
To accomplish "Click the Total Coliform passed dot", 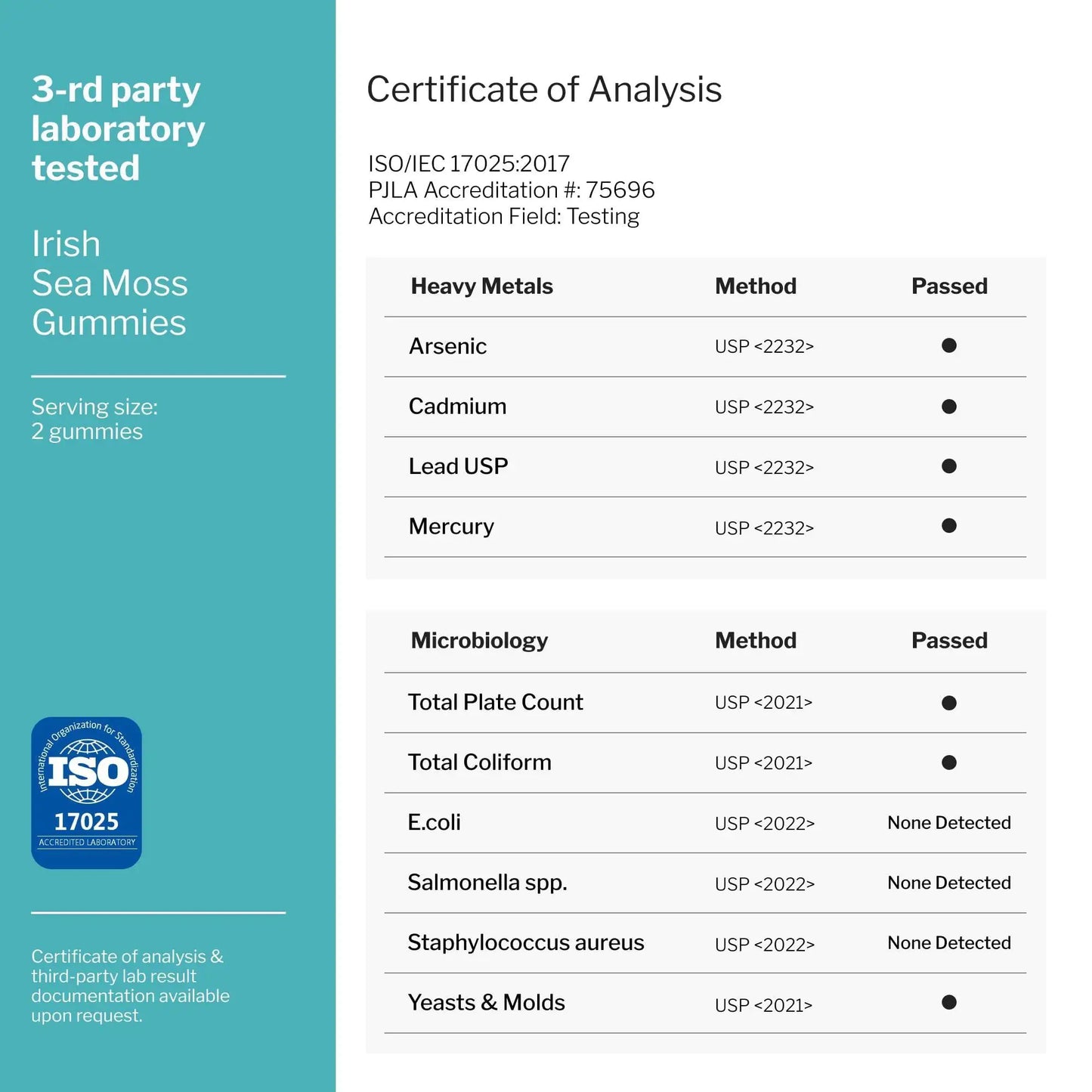I will click(x=949, y=763).
